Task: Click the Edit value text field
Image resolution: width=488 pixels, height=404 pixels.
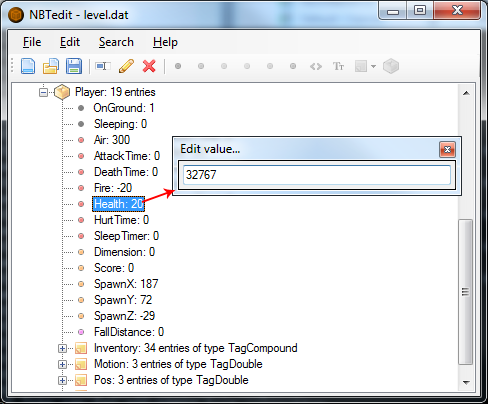Action: click(x=317, y=175)
